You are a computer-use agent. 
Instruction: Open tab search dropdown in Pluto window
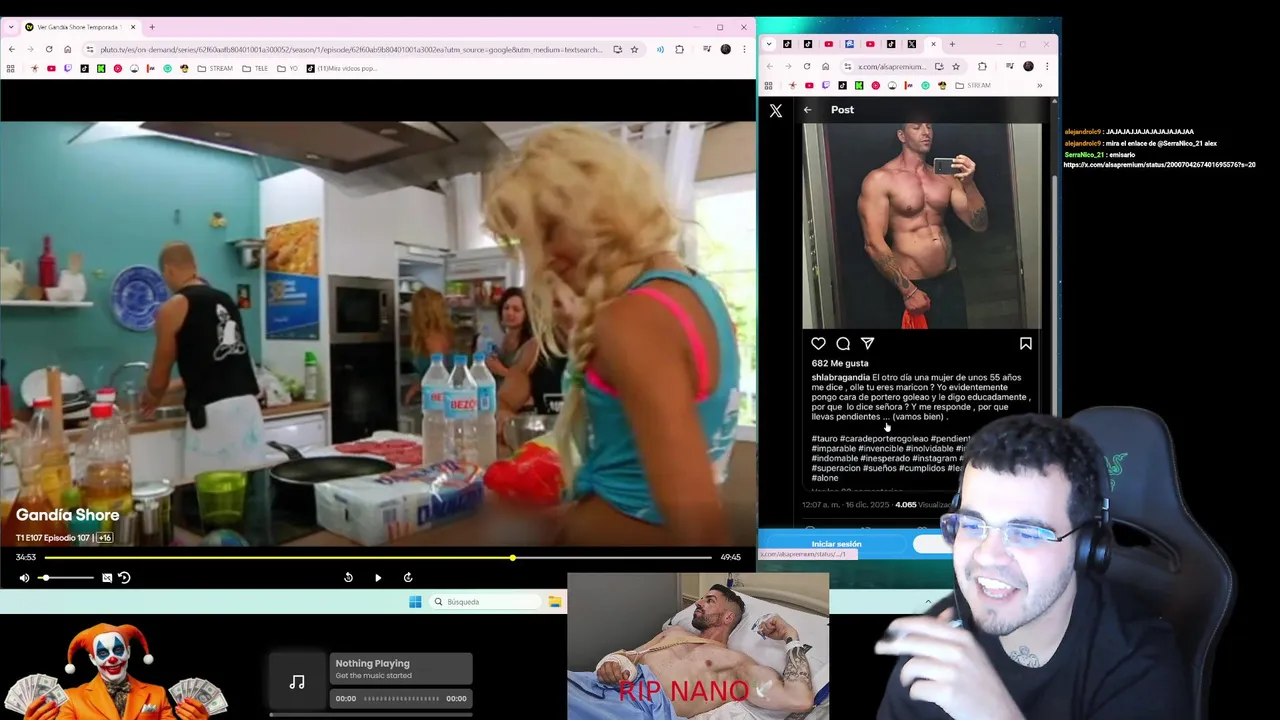point(11,27)
